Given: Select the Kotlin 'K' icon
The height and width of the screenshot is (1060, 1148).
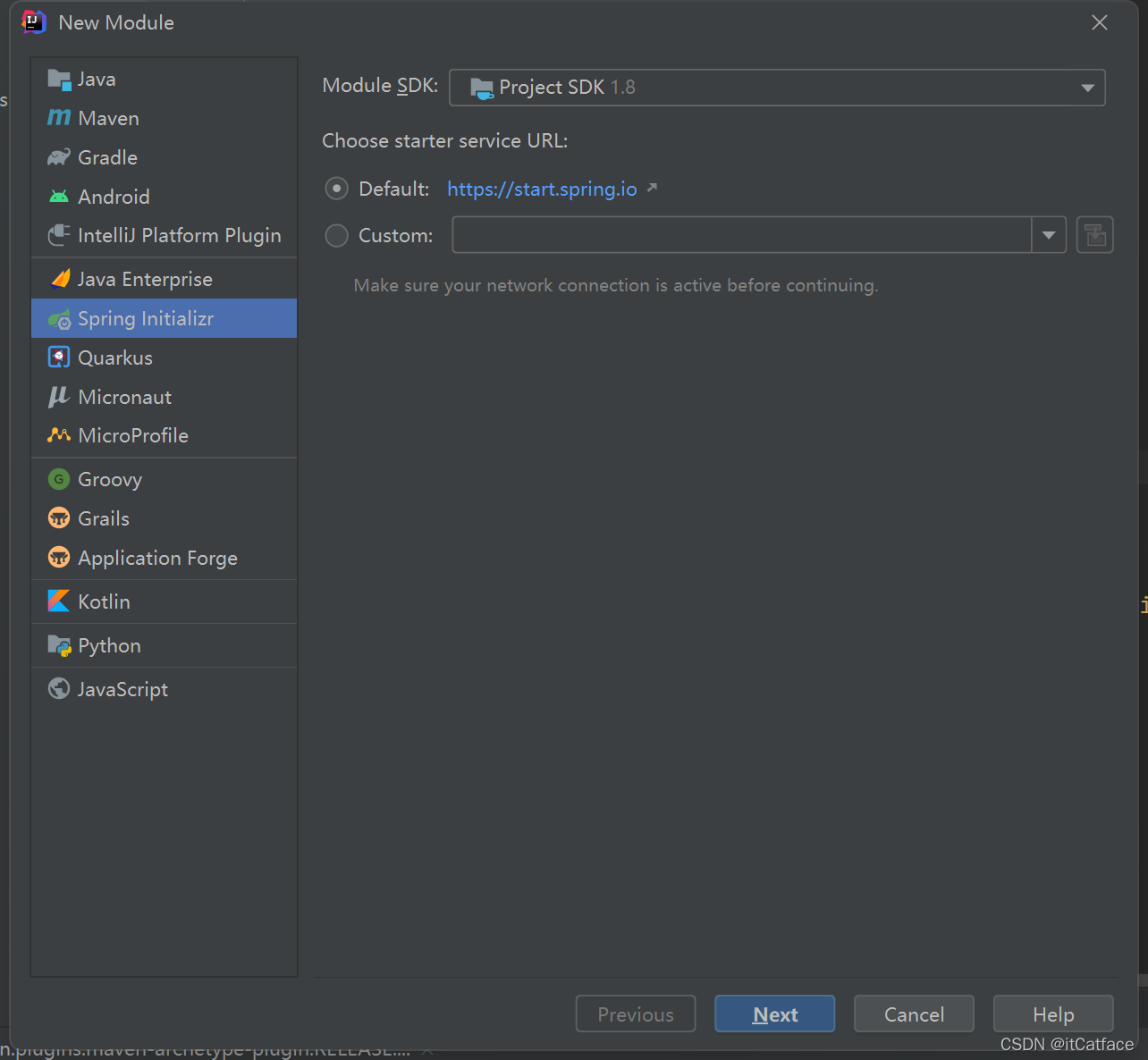Looking at the screenshot, I should [x=59, y=602].
